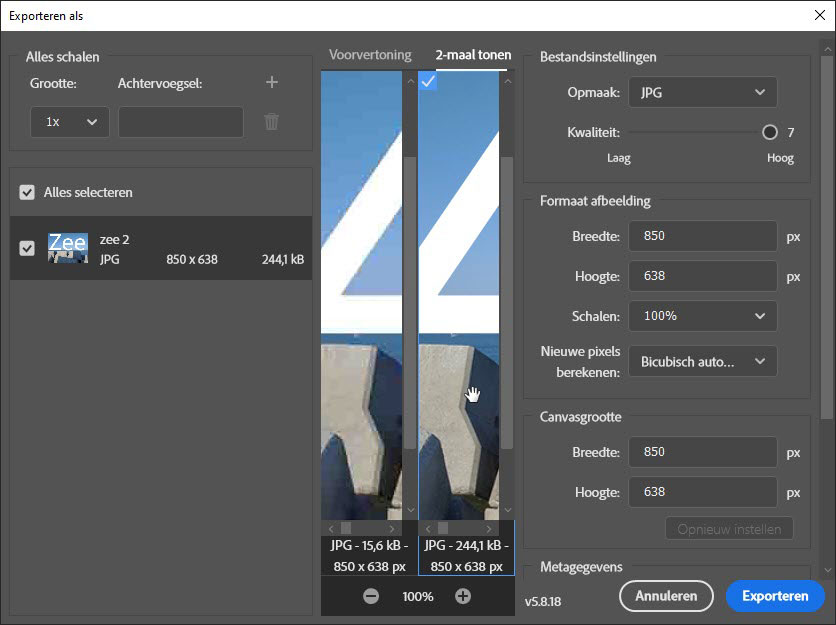Switch to the 2-maal tonen tab
836x625 pixels.
[473, 55]
